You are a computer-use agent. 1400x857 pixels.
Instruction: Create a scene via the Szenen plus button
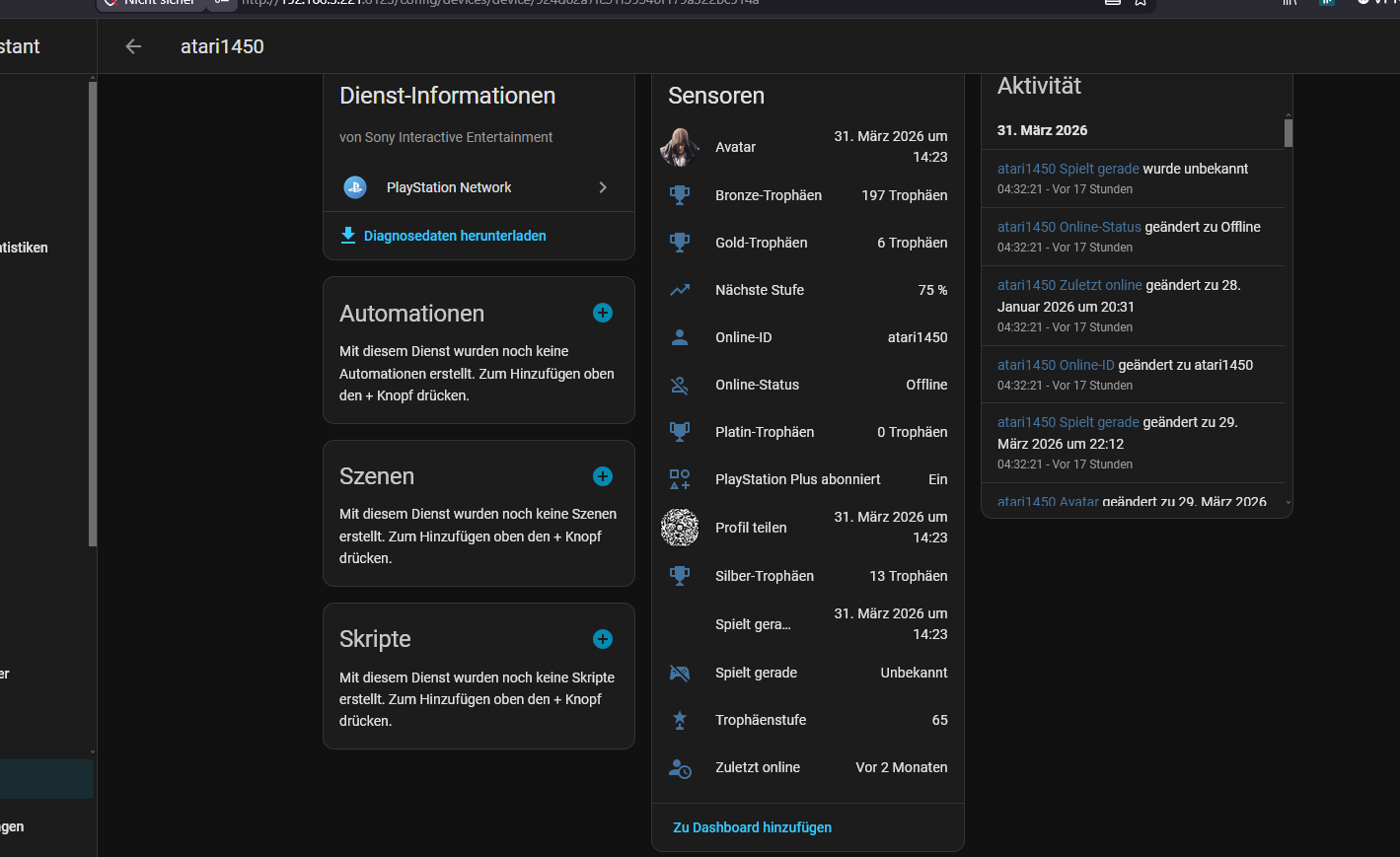(602, 476)
